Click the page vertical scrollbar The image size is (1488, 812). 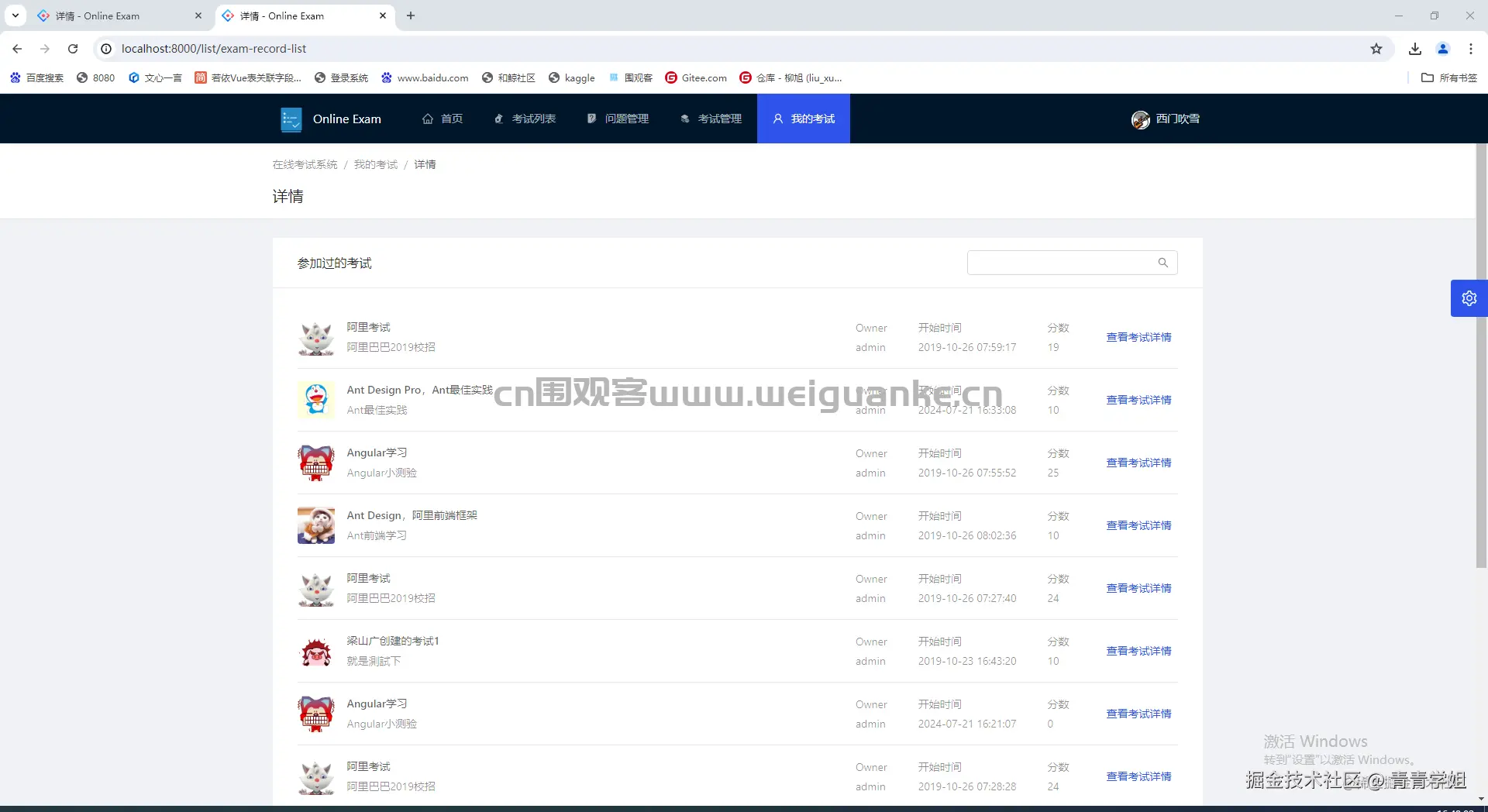(x=1481, y=356)
